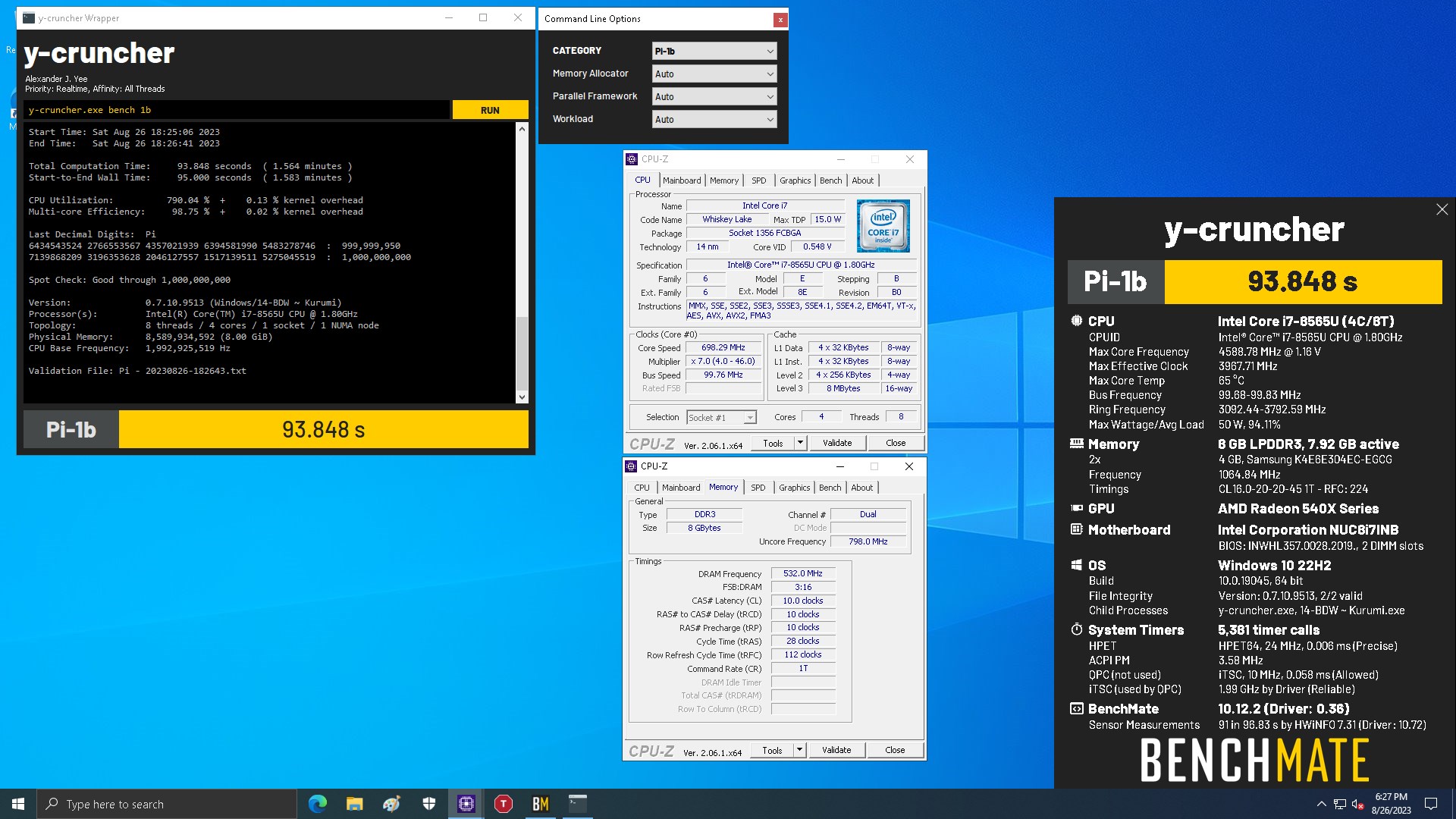Image resolution: width=1456 pixels, height=819 pixels.
Task: Open the notification center icon
Action: point(1431,804)
